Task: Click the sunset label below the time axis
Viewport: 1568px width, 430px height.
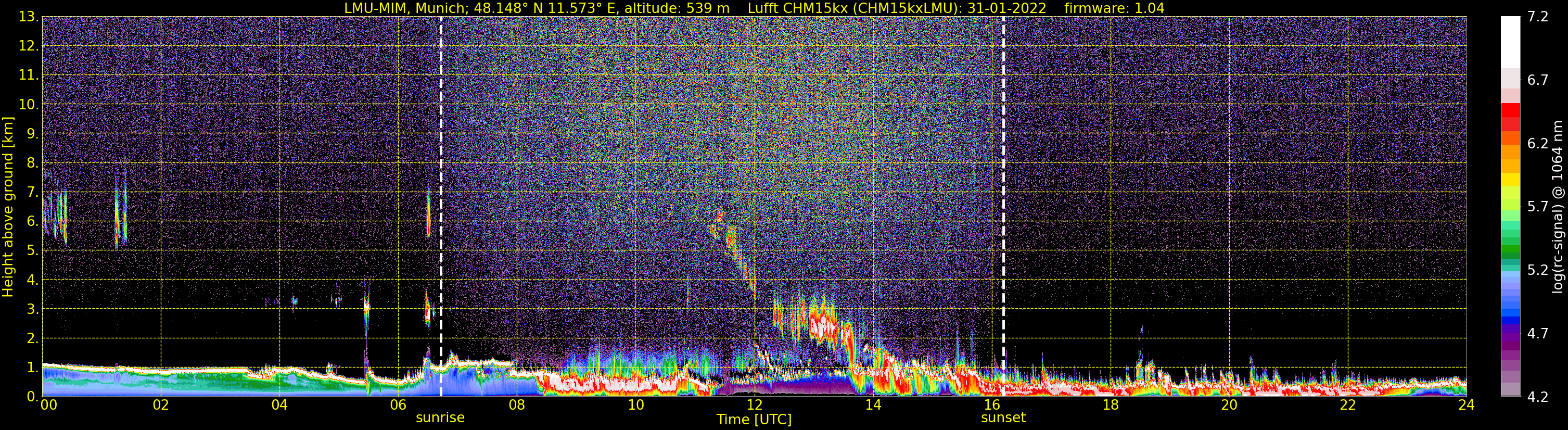Action: pyautogui.click(x=1003, y=418)
